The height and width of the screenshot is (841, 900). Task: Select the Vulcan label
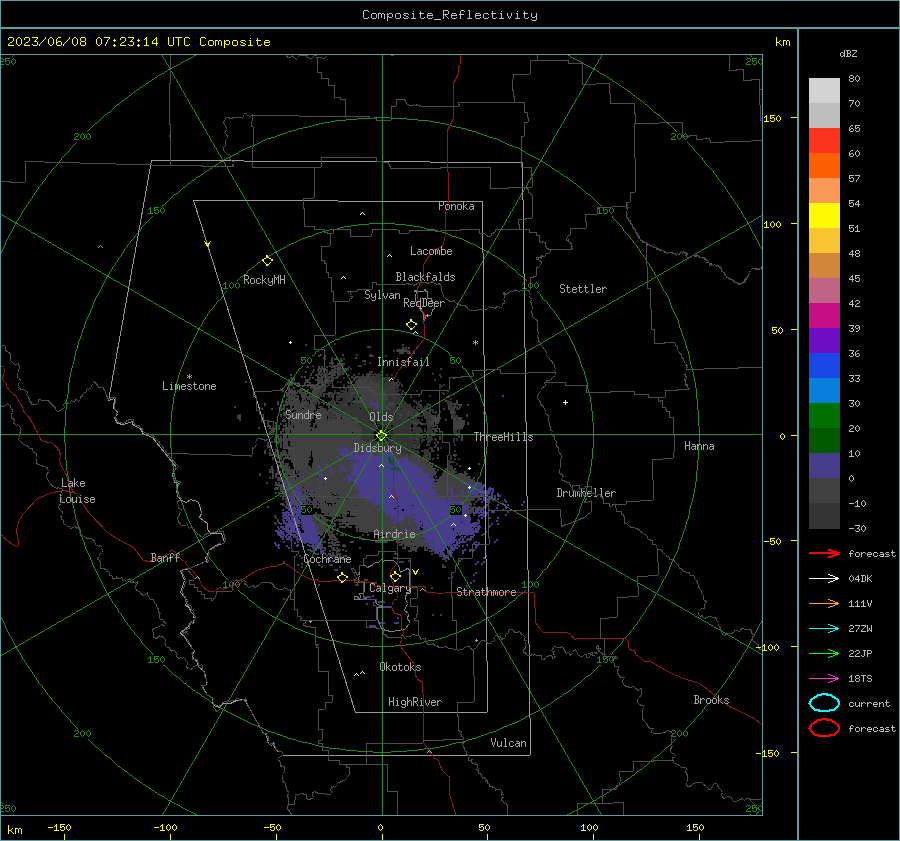[509, 743]
